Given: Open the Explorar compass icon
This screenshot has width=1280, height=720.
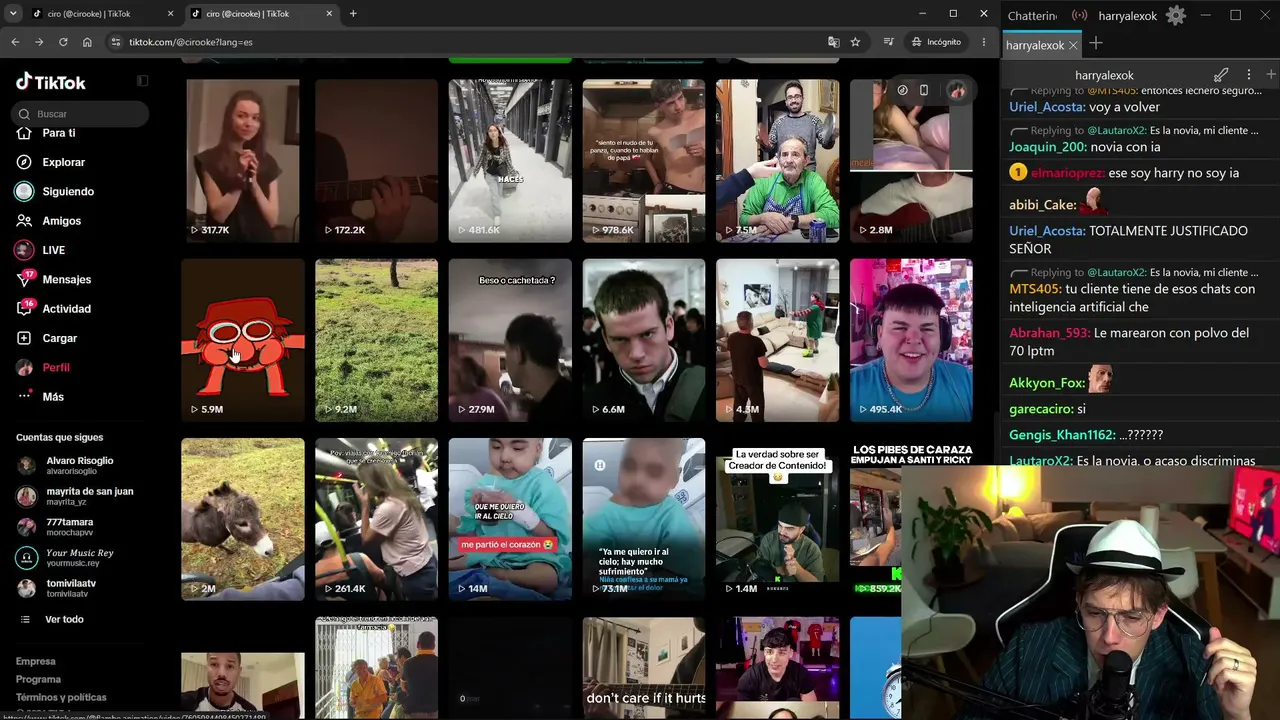Looking at the screenshot, I should 24,162.
